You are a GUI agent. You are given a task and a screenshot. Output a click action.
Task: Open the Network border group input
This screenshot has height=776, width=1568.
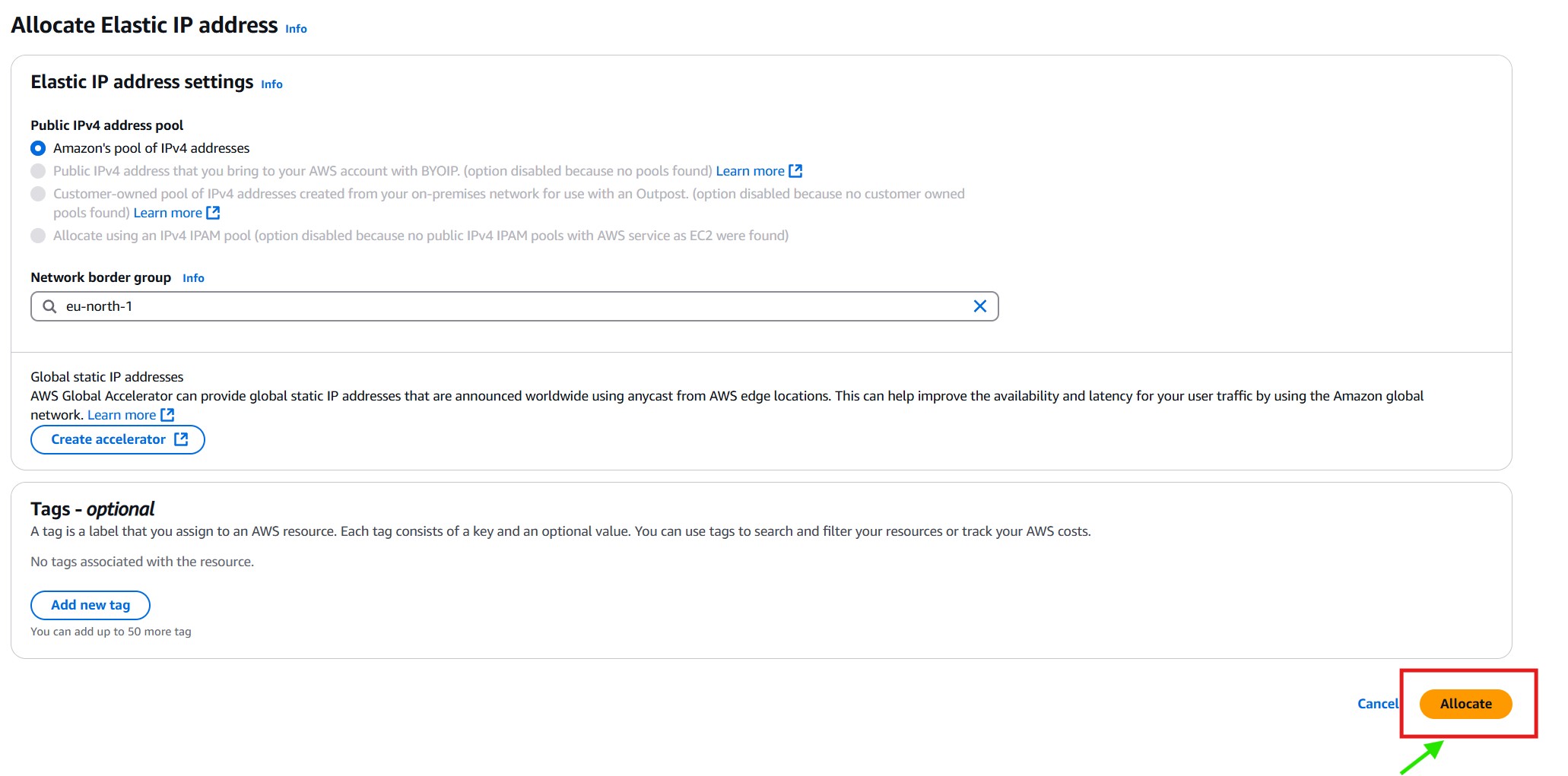[x=509, y=306]
